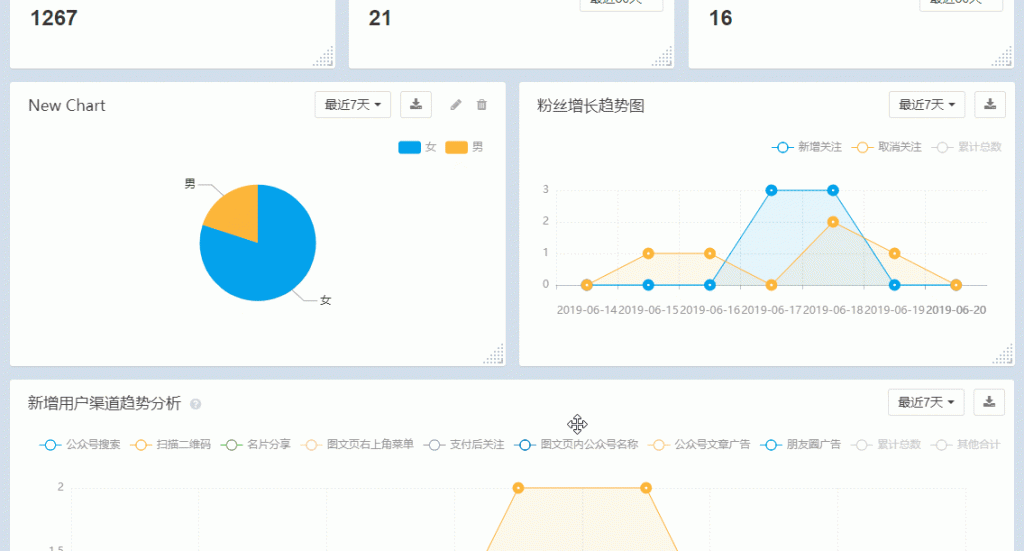Edit New Chart with the pencil icon

pyautogui.click(x=456, y=105)
